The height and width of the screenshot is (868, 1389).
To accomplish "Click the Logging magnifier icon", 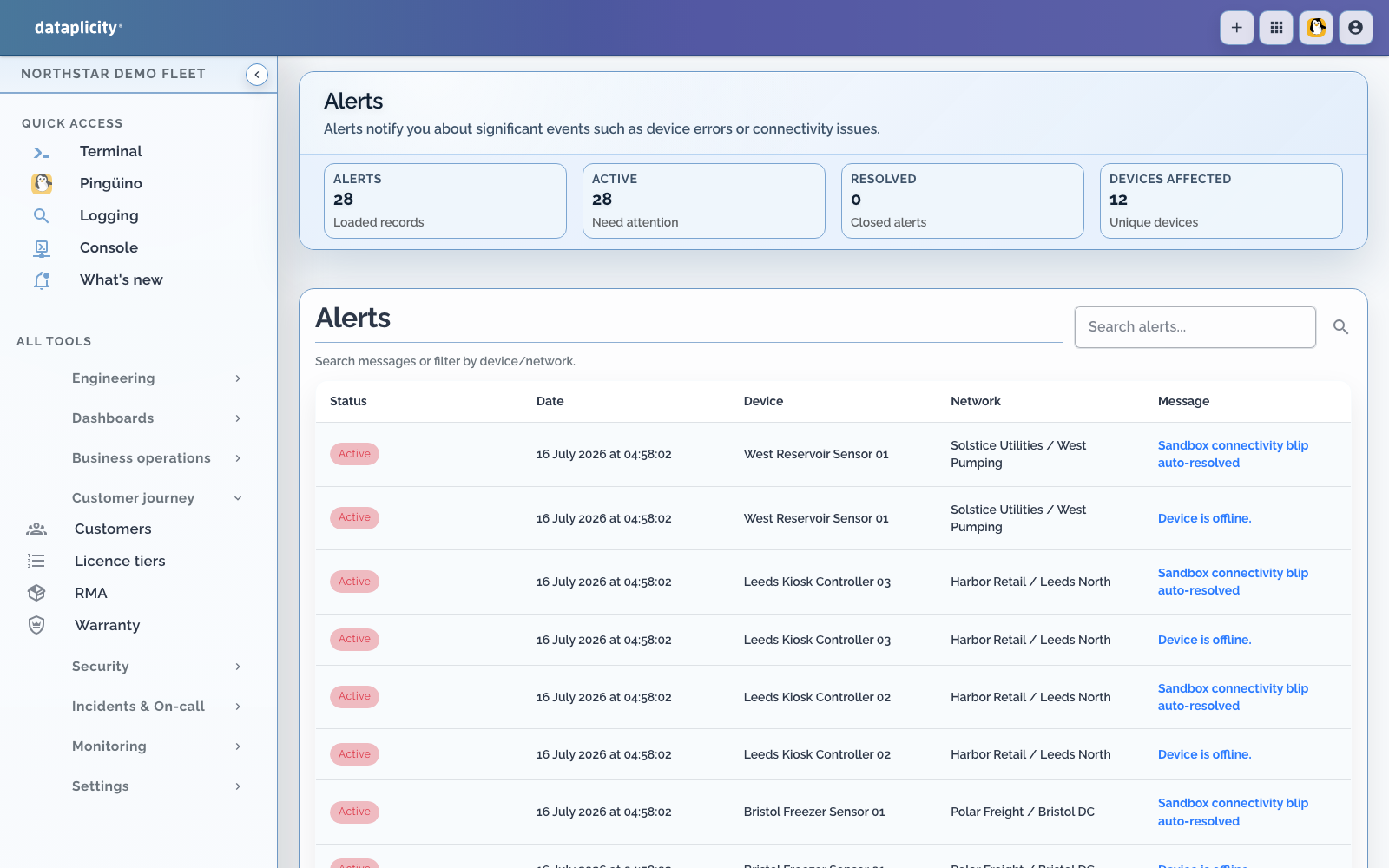I will (42, 216).
